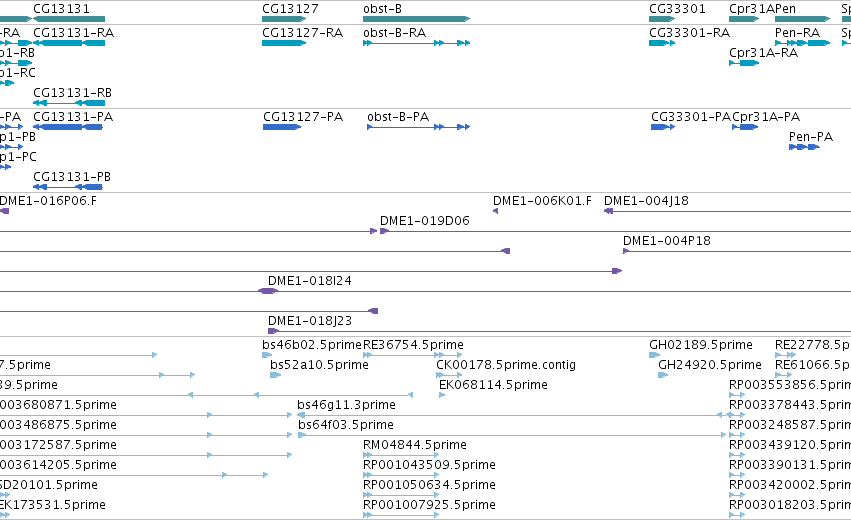Select the DME1-004J18 clone arrow
This screenshot has height=520, width=851.
727,211
